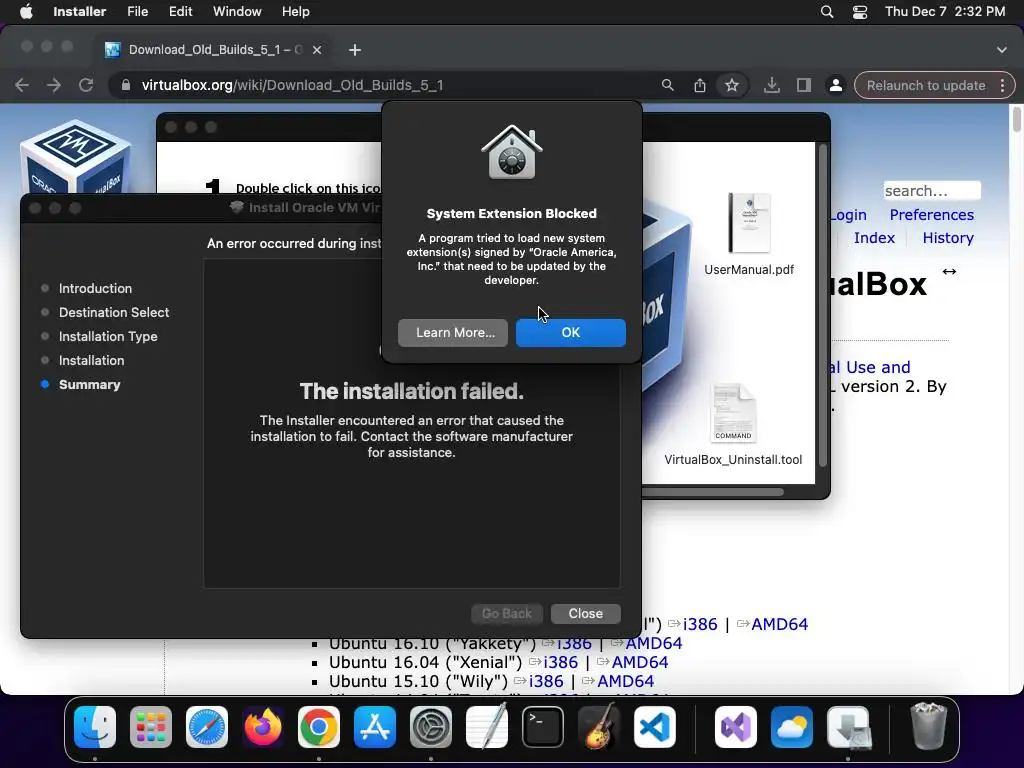
Task: Open Control Center in menu bar
Action: [860, 12]
